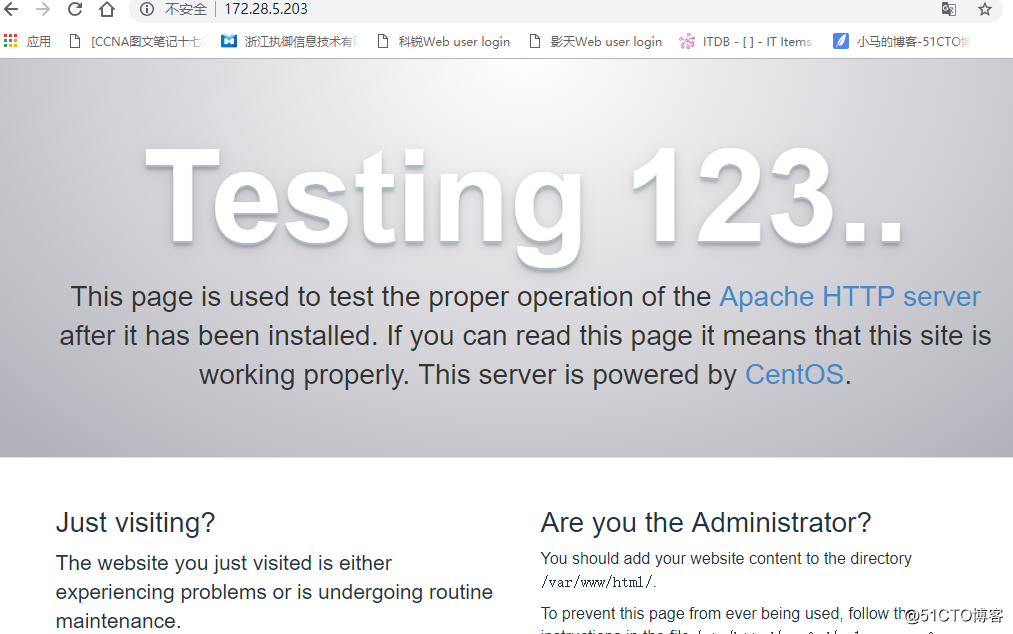Viewport: 1013px width, 634px height.
Task: Follow the CentOS link
Action: pyautogui.click(x=794, y=375)
